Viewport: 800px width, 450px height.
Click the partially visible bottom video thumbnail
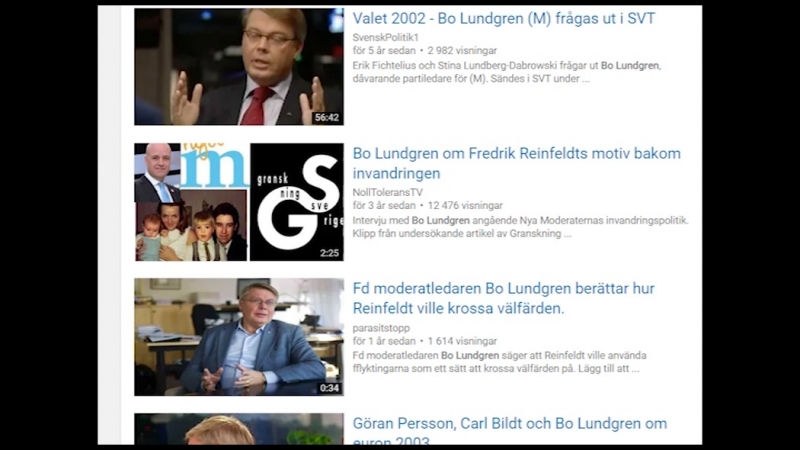coord(239,429)
